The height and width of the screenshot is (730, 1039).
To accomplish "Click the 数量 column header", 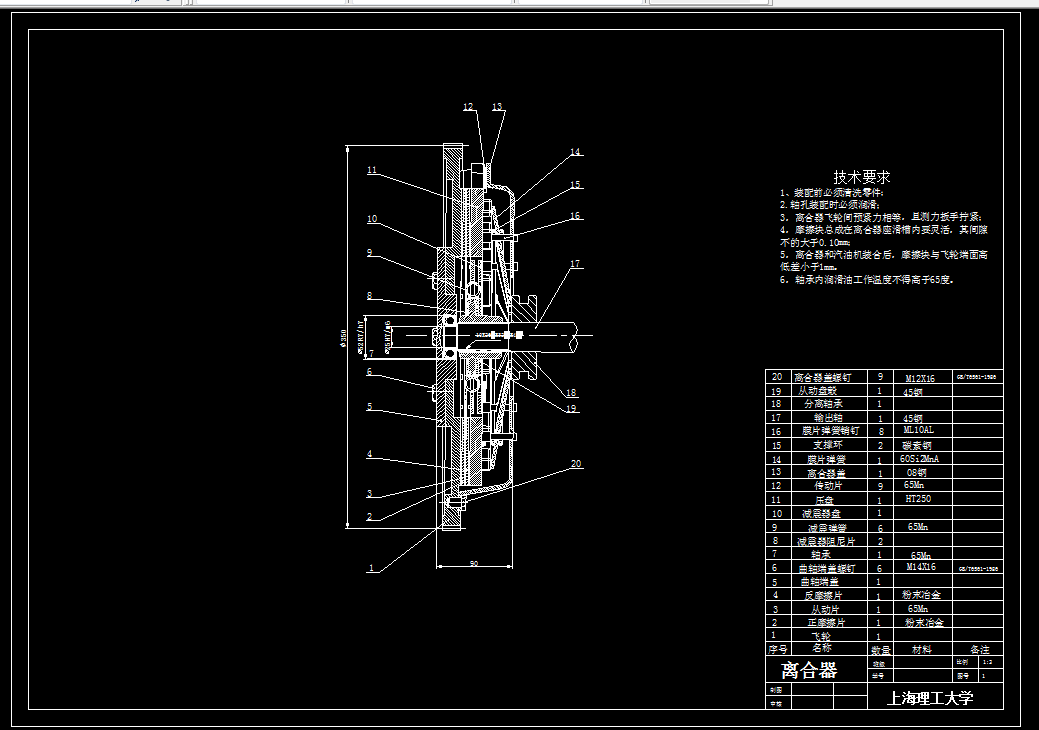I will click(881, 651).
